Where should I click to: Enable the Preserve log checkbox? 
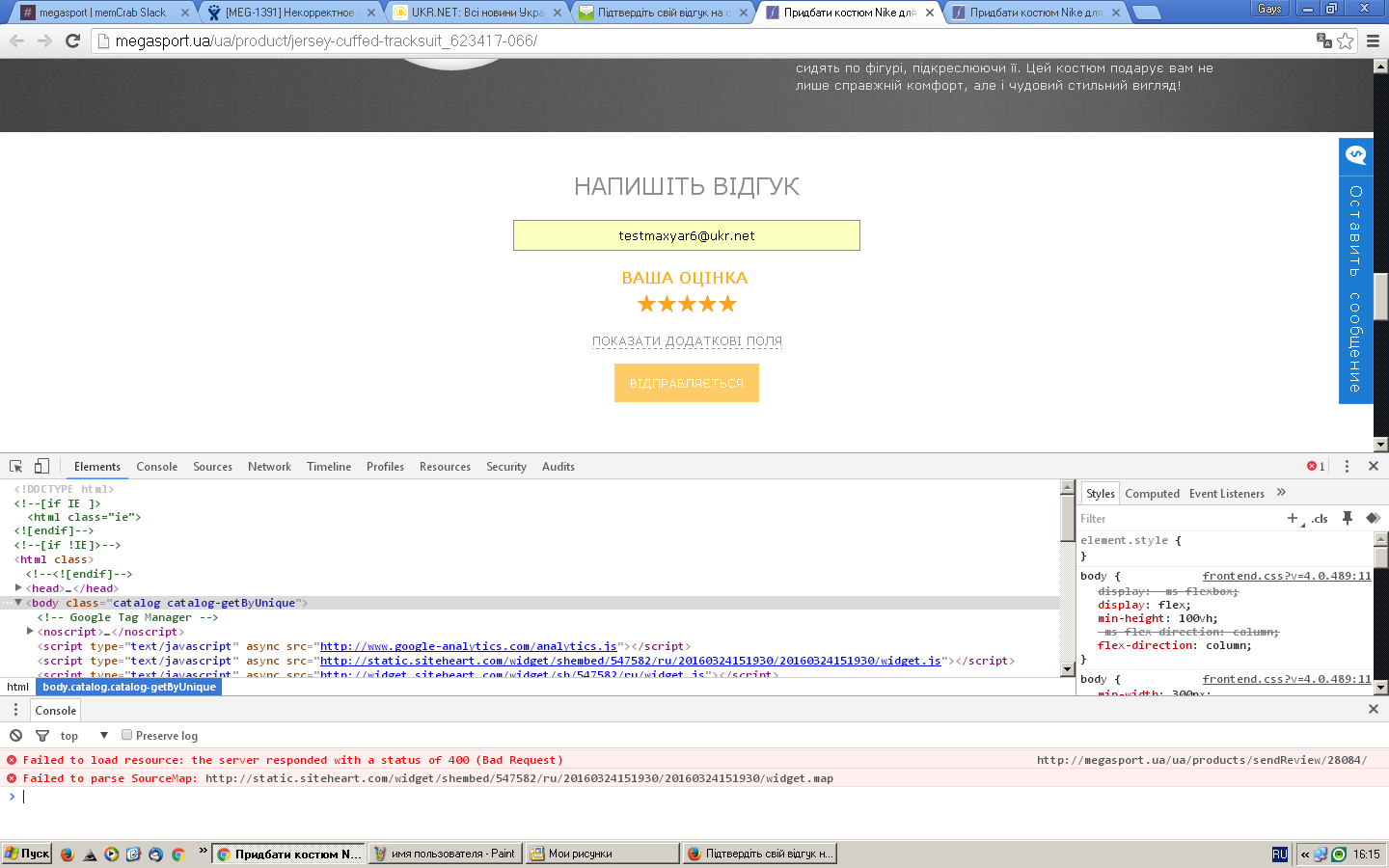pyautogui.click(x=126, y=735)
